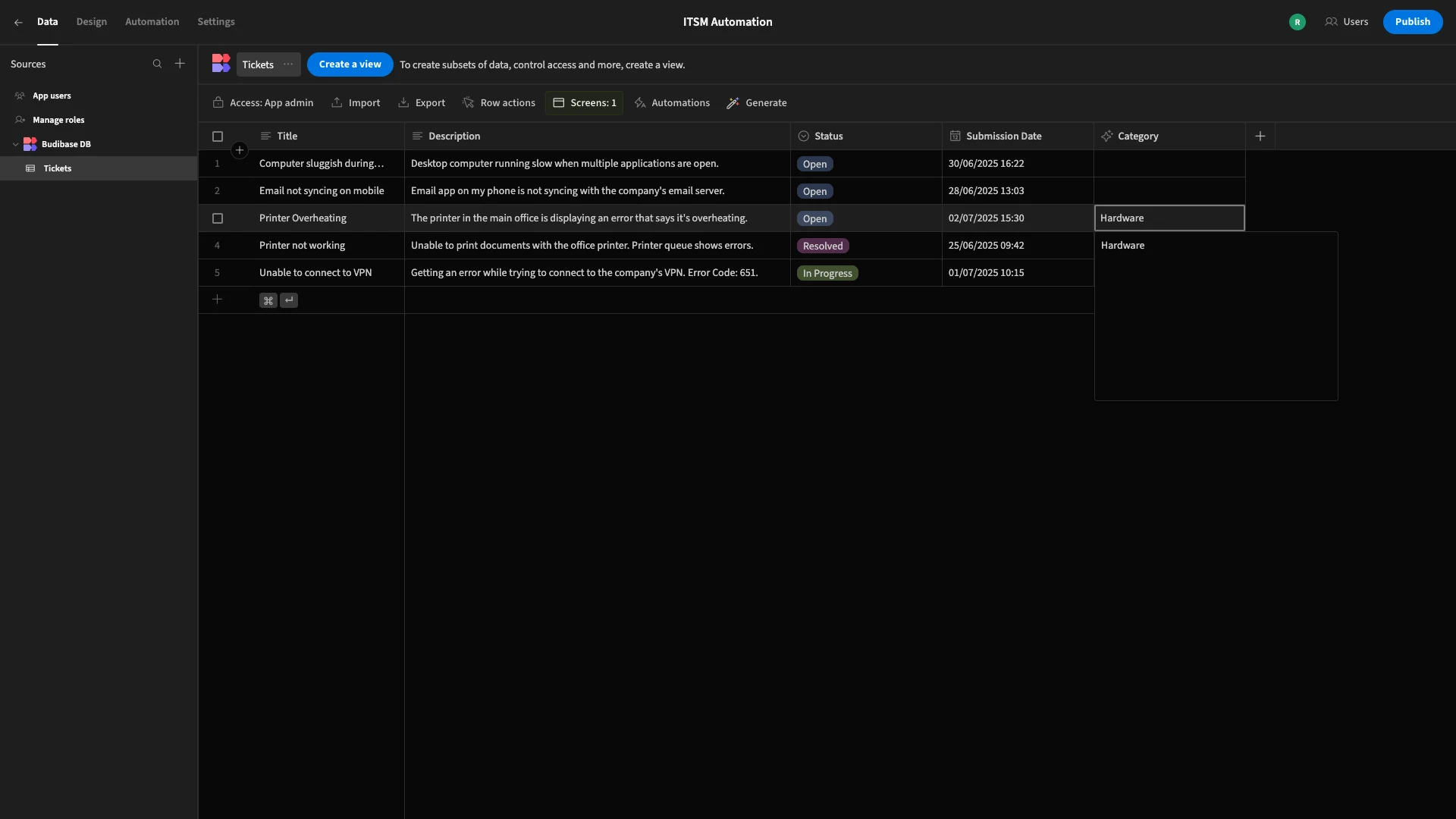This screenshot has height=819, width=1456.
Task: Click the Tickets table icon in sidebar
Action: pyautogui.click(x=30, y=168)
